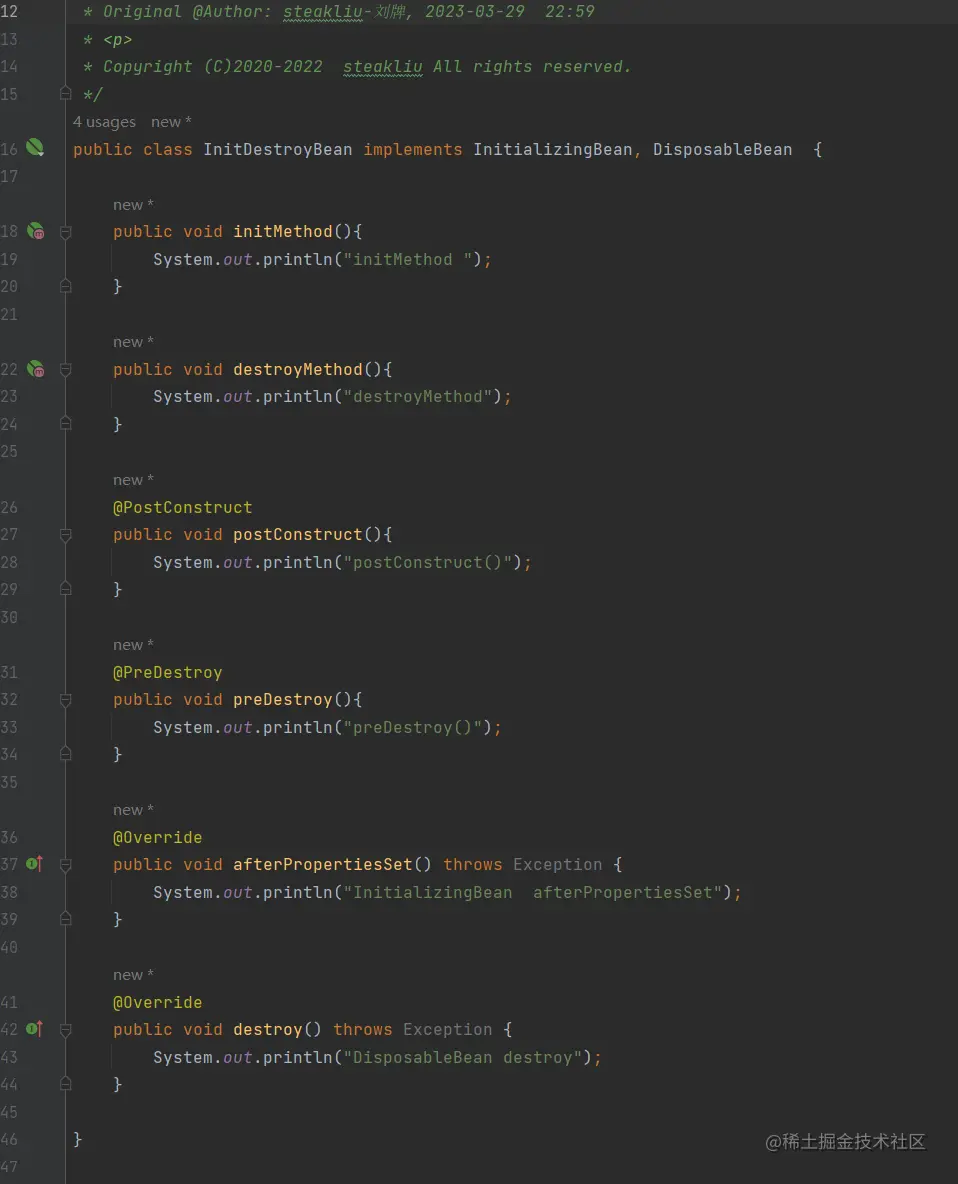Click the fold end marker on line 20

tap(66, 286)
